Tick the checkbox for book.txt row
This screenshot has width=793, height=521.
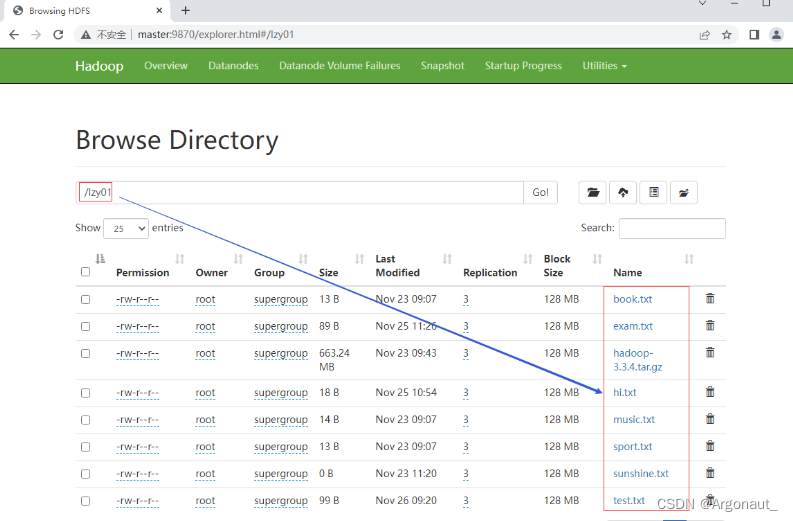coord(85,299)
